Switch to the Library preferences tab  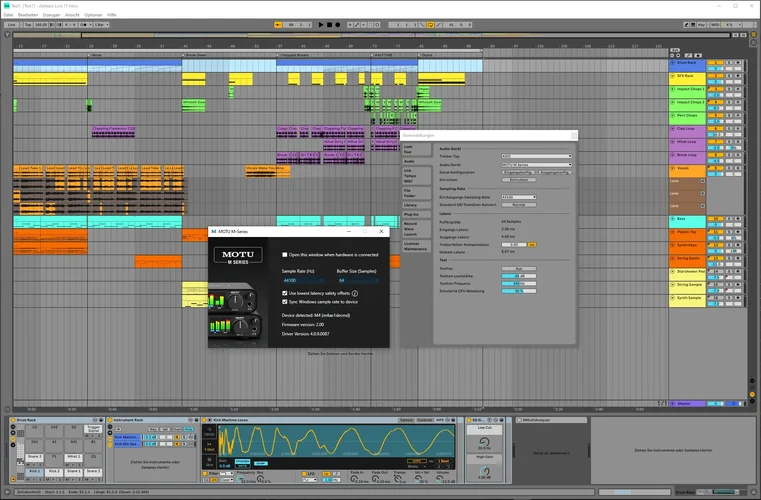click(416, 205)
